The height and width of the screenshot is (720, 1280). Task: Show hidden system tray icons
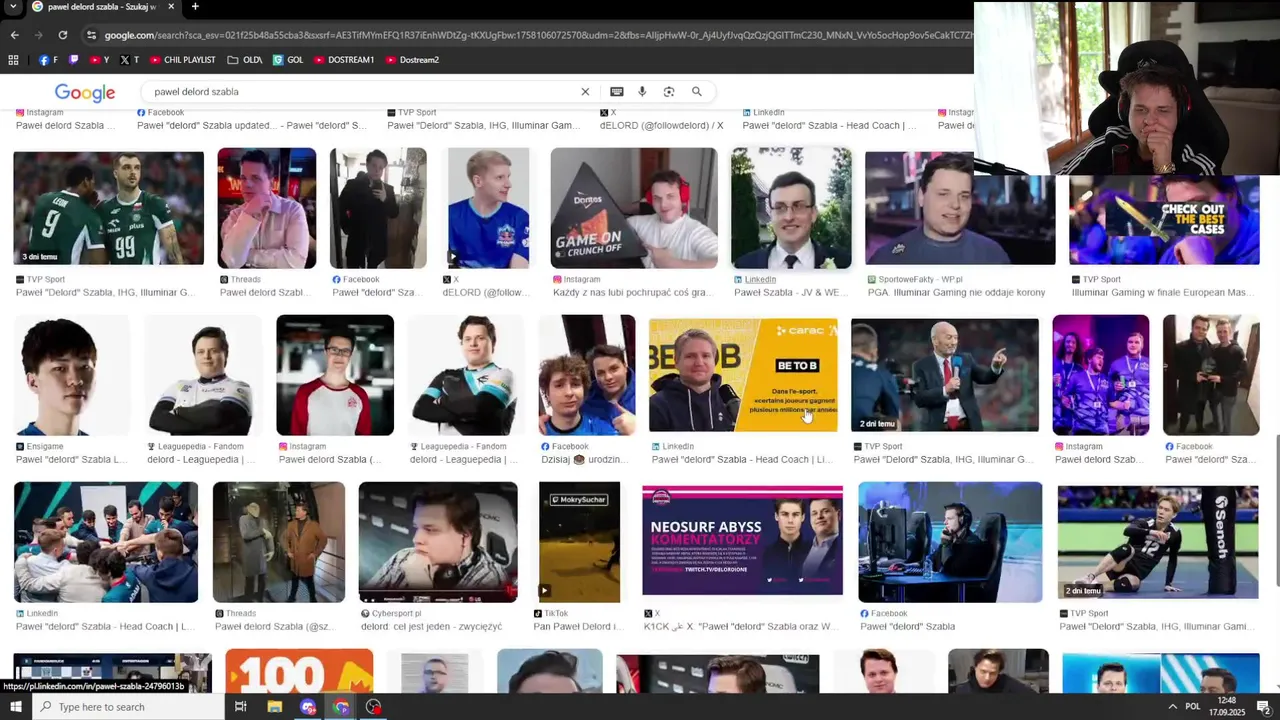pos(1173,707)
